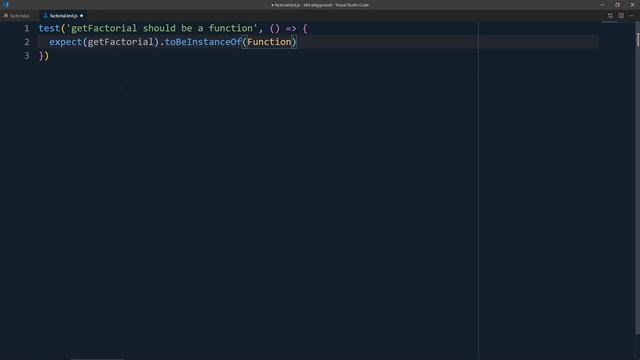Click the 'test' keyword on line 1
This screenshot has height=360, width=640.
click(49, 28)
